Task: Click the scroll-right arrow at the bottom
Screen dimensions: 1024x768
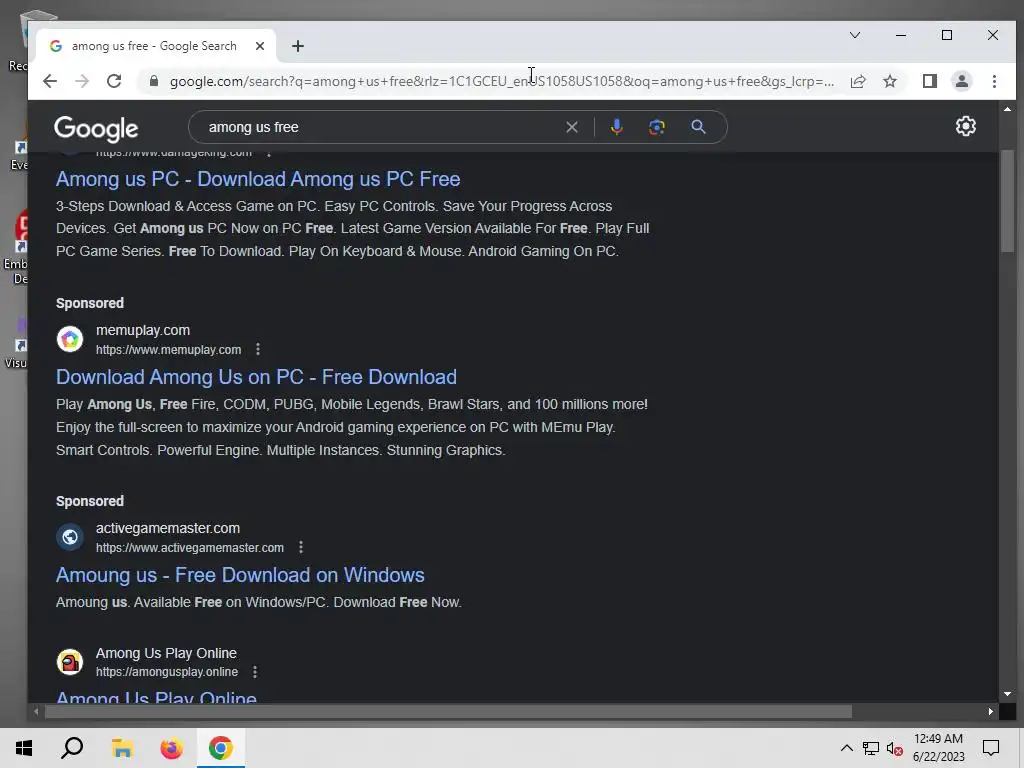Action: 991,711
